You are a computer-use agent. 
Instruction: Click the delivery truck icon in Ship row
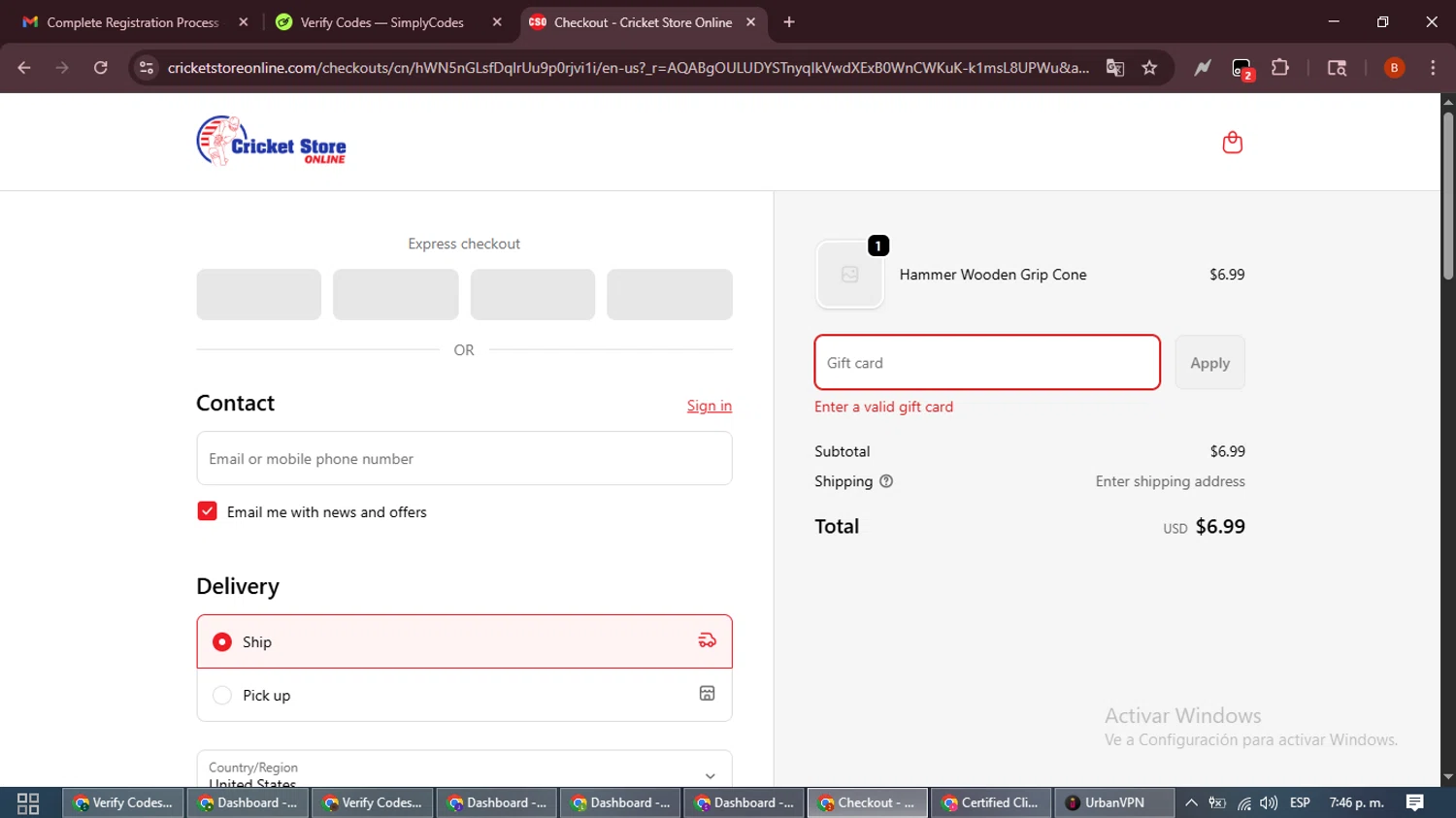tap(707, 640)
